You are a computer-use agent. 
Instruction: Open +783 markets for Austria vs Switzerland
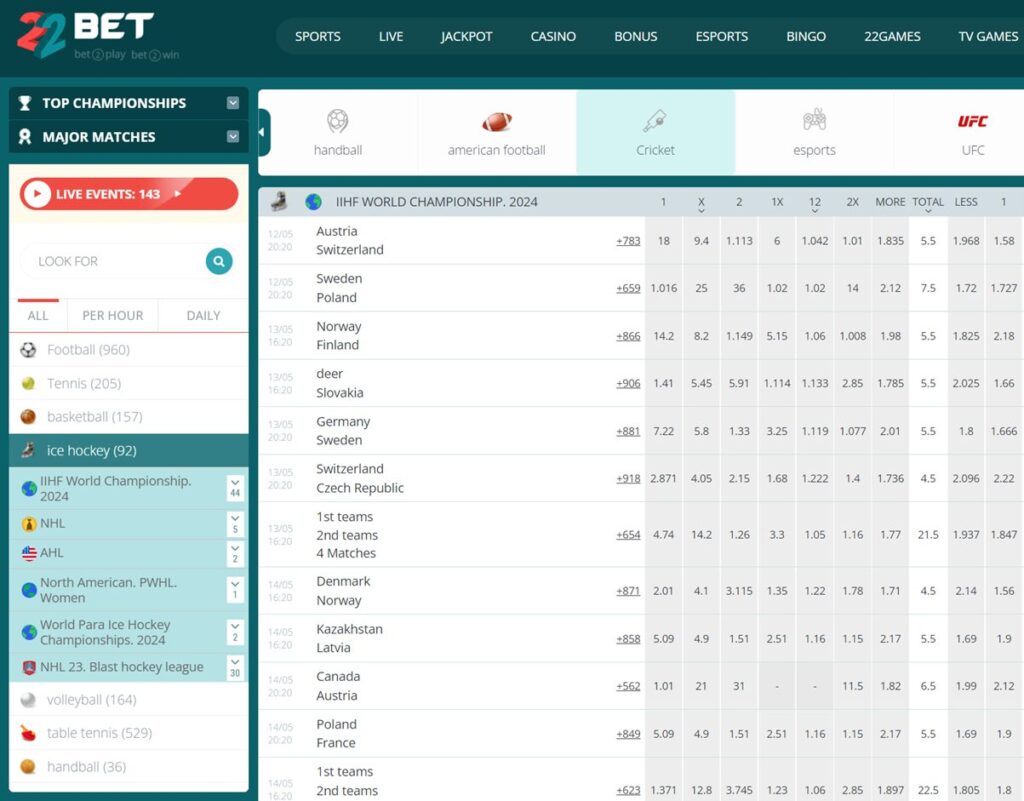[628, 241]
